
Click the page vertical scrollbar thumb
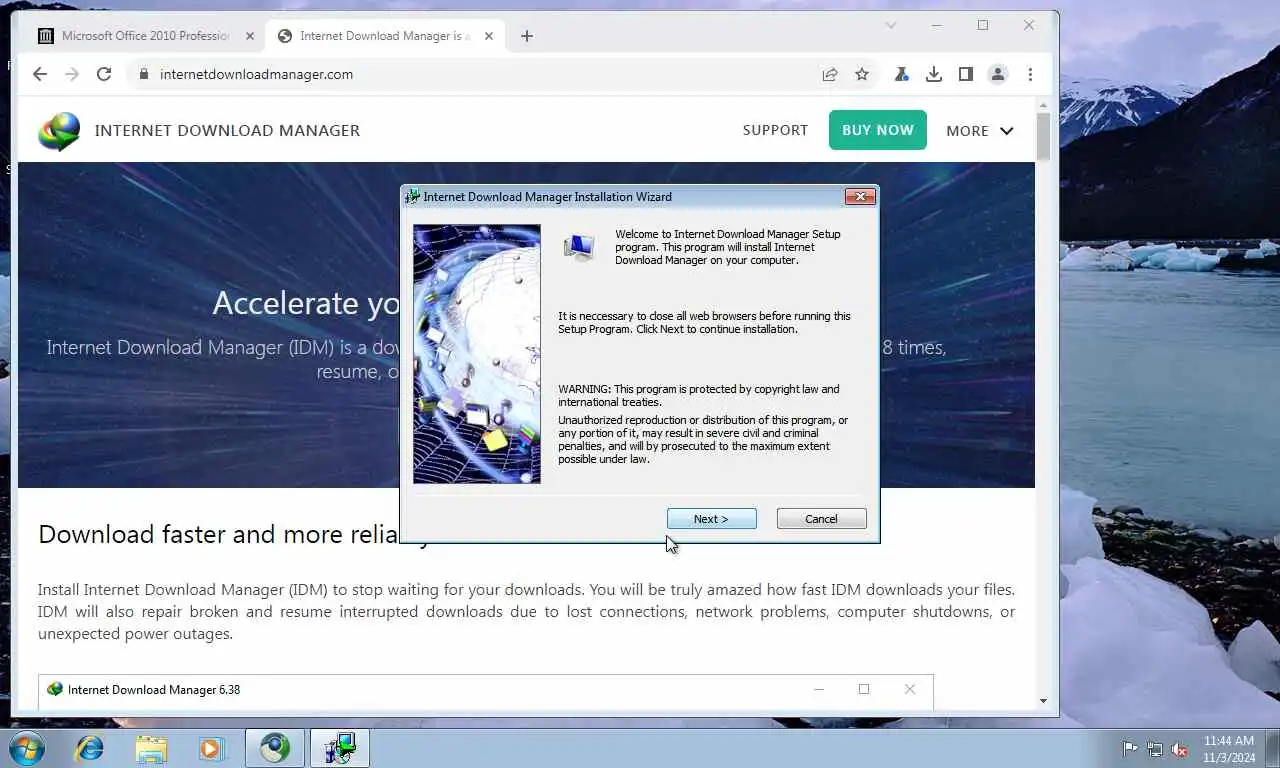(x=1043, y=137)
